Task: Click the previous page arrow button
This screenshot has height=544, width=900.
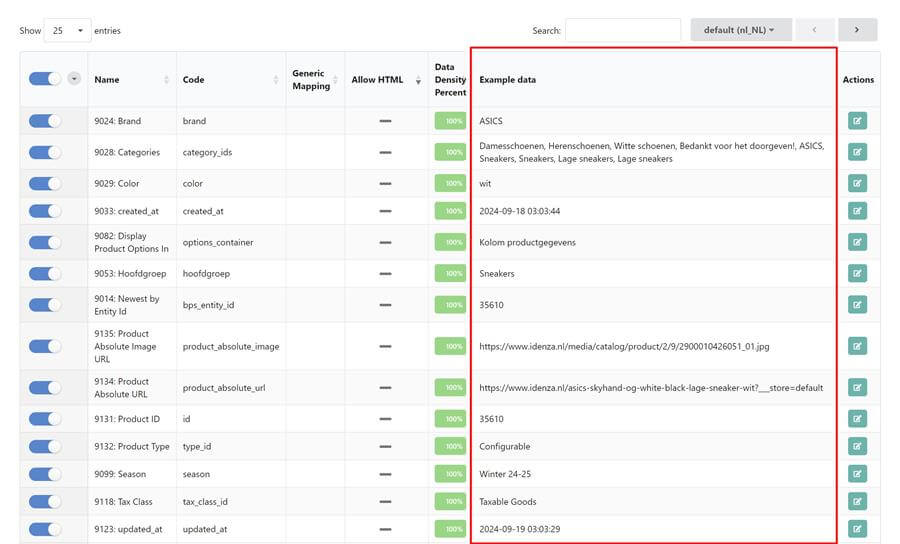Action: coord(814,30)
